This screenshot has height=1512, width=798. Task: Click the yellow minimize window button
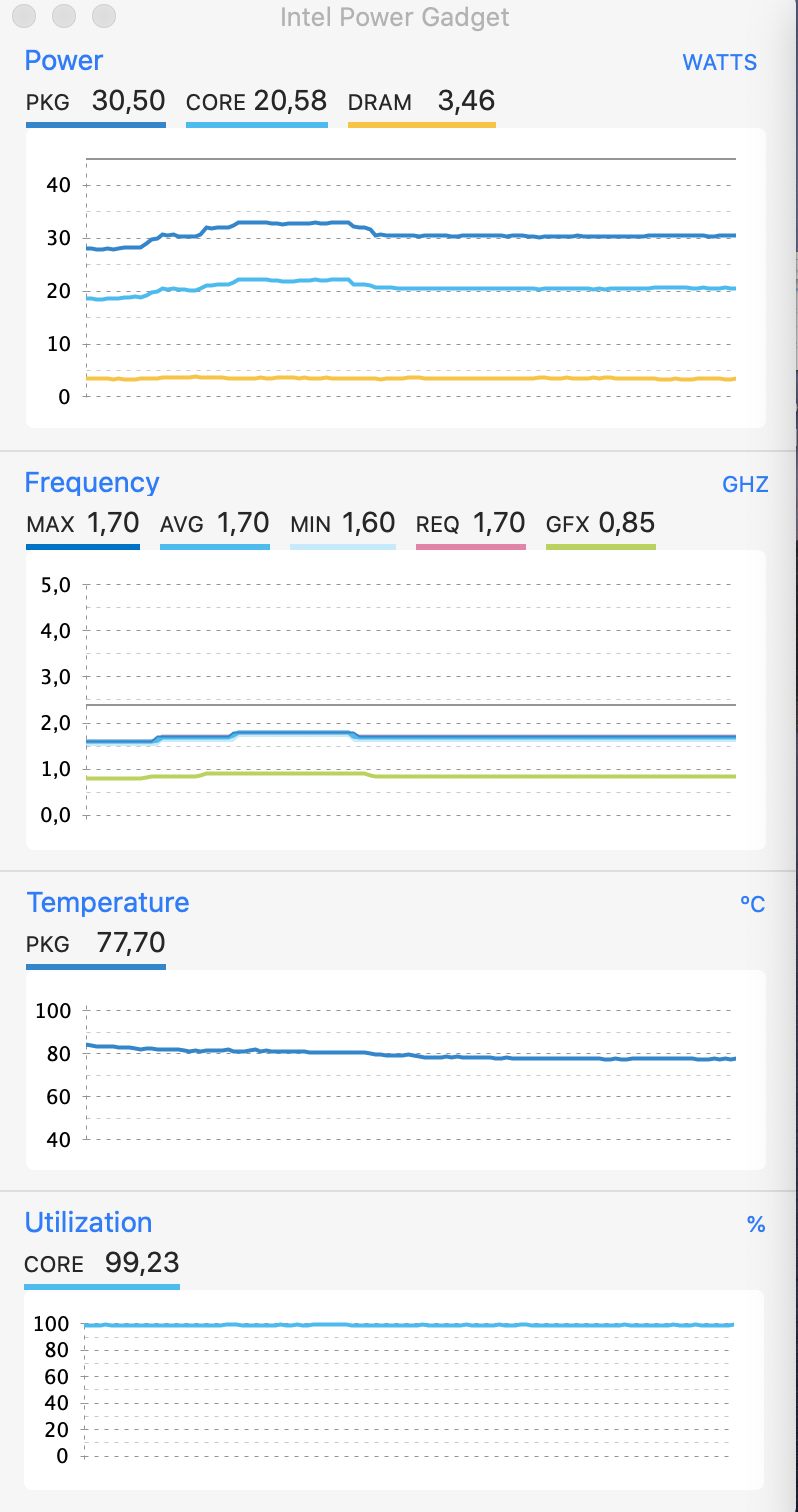coord(64,16)
